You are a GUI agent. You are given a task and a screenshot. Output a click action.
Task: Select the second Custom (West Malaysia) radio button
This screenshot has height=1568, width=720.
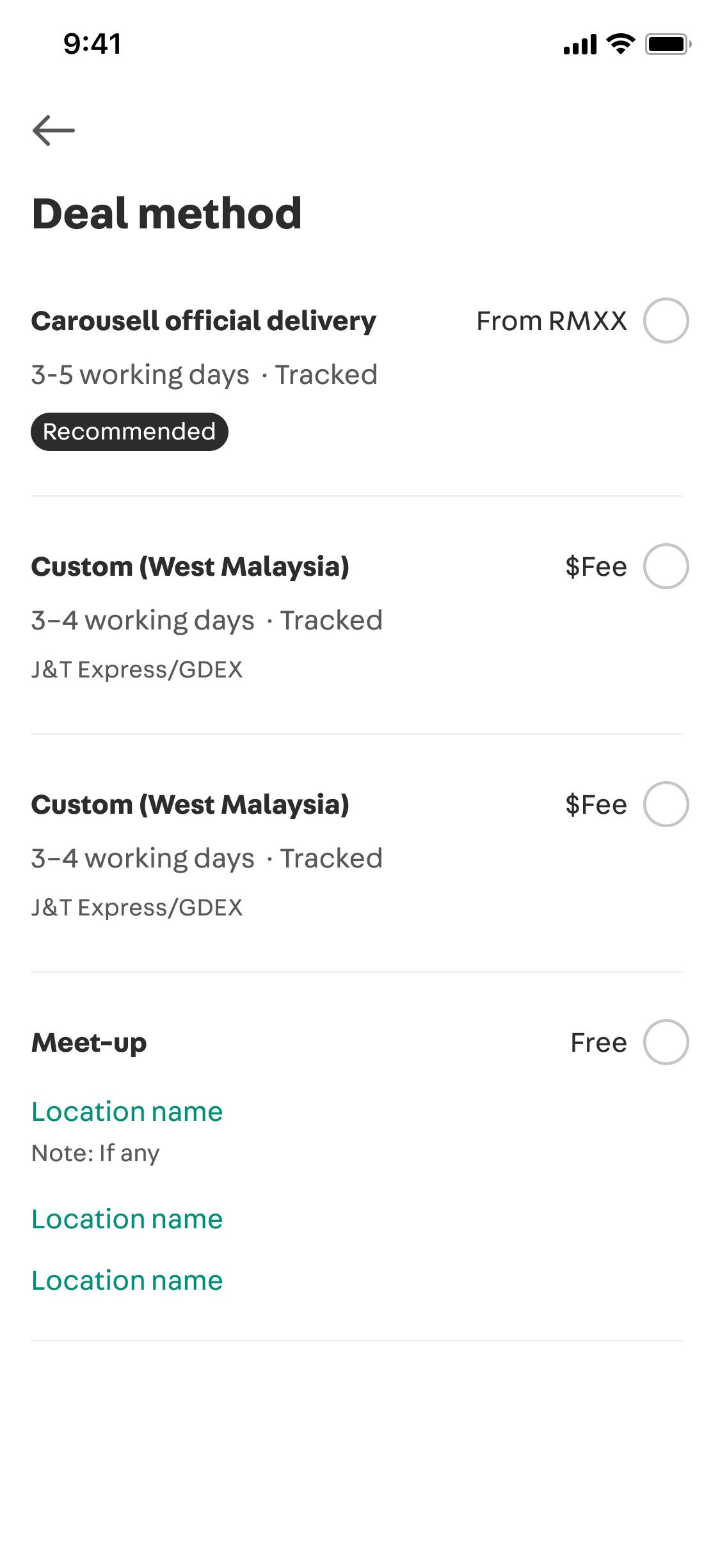(666, 804)
